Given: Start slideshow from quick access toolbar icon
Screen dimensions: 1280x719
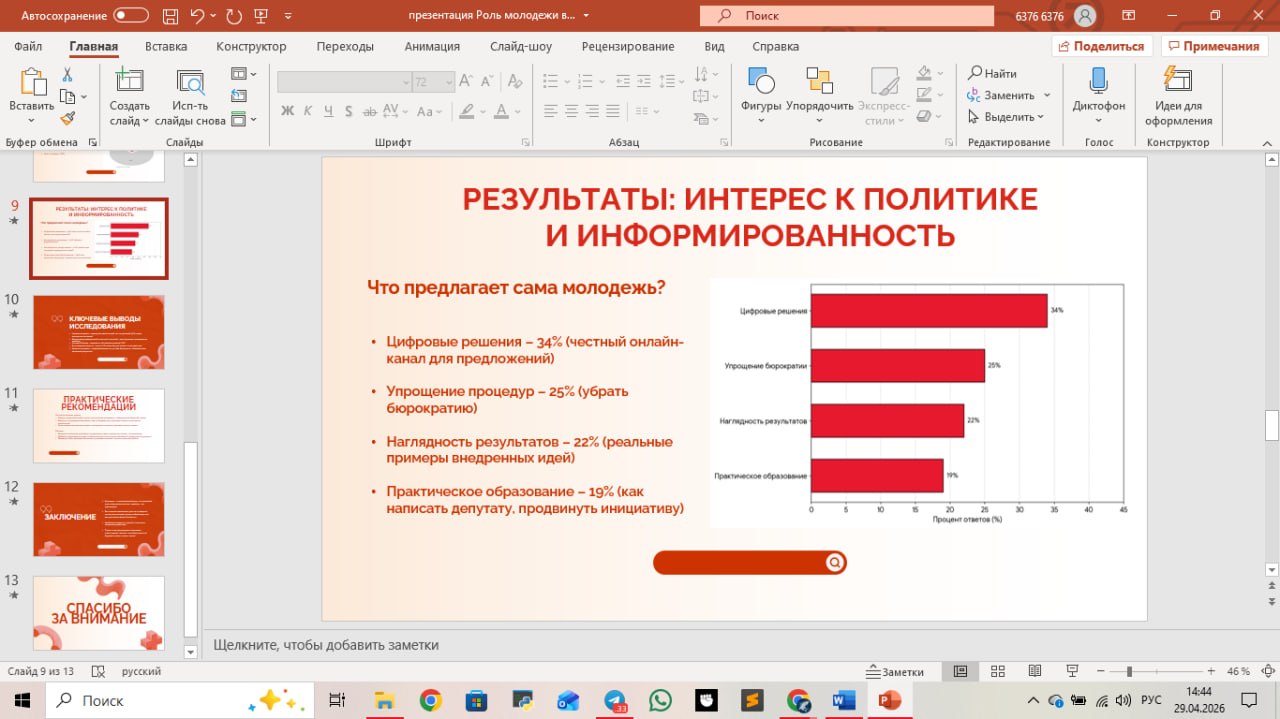Looking at the screenshot, I should (x=262, y=15).
